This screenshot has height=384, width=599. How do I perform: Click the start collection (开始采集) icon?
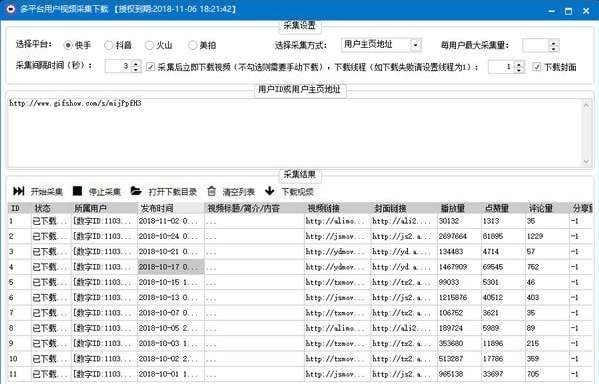19,191
